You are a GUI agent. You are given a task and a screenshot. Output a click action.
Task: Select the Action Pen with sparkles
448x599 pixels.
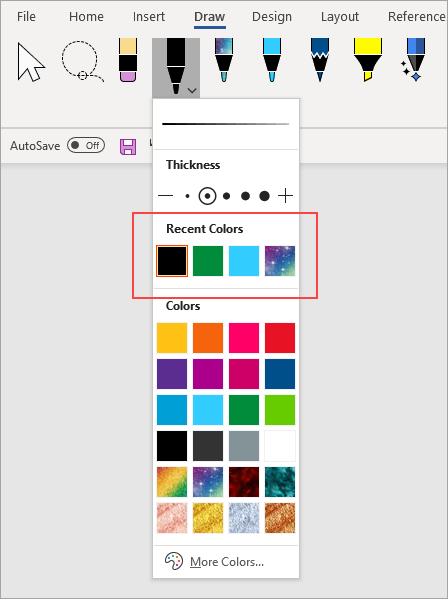click(414, 60)
